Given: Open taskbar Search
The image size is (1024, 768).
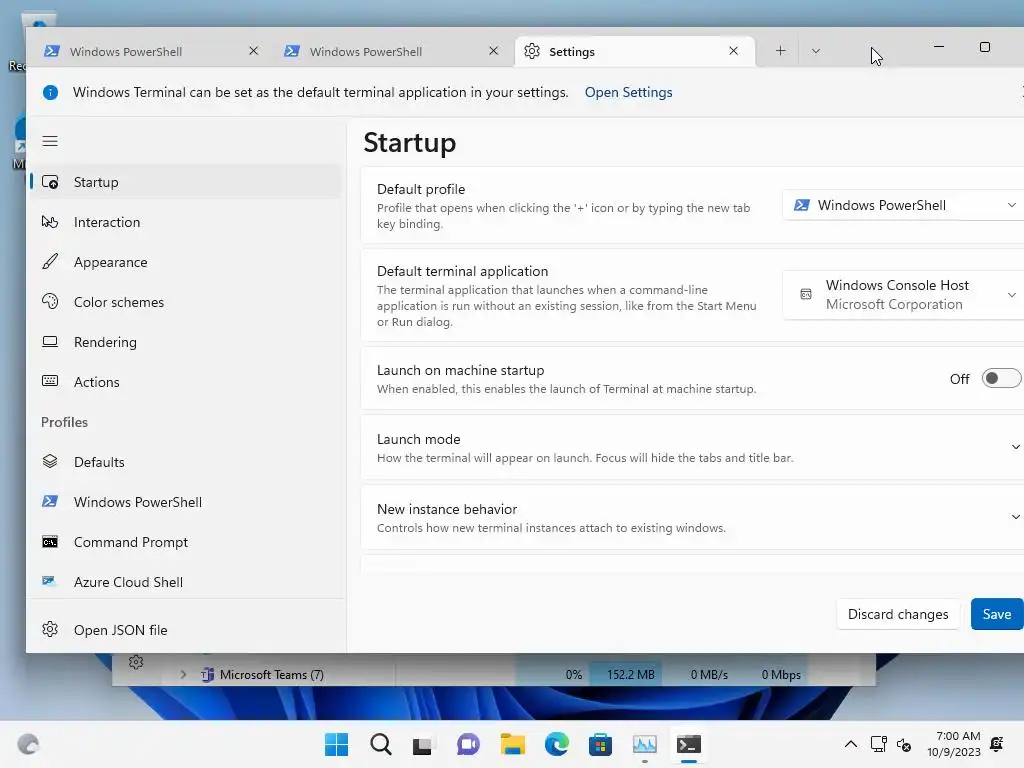Looking at the screenshot, I should (381, 744).
